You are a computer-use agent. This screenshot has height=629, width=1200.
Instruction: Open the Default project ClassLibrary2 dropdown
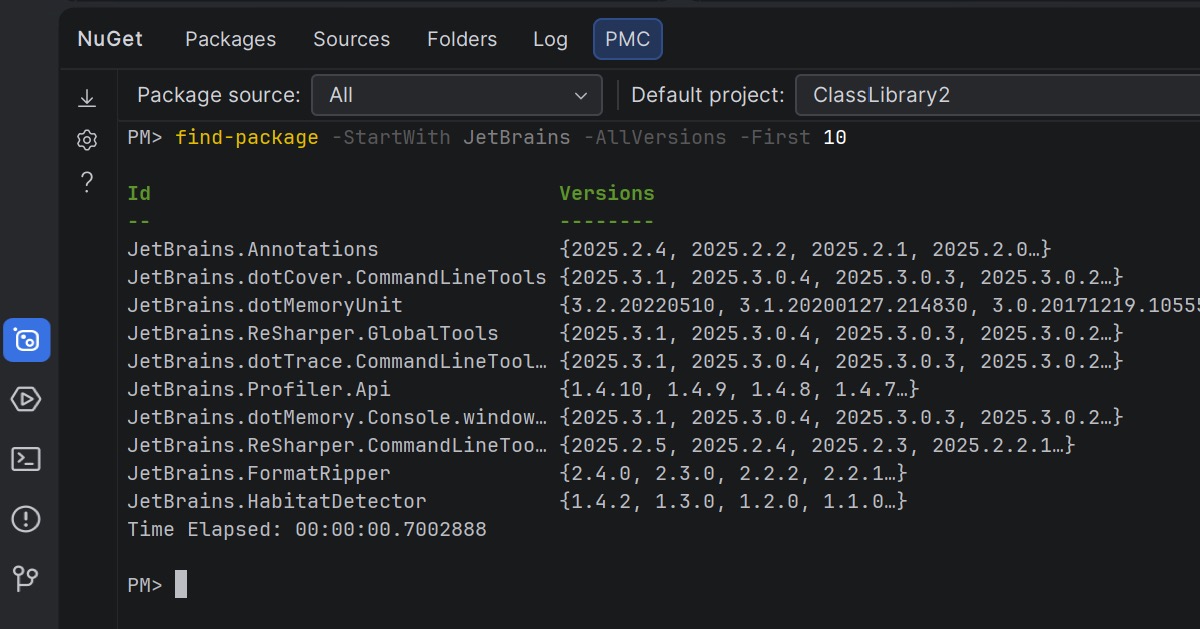coord(997,95)
